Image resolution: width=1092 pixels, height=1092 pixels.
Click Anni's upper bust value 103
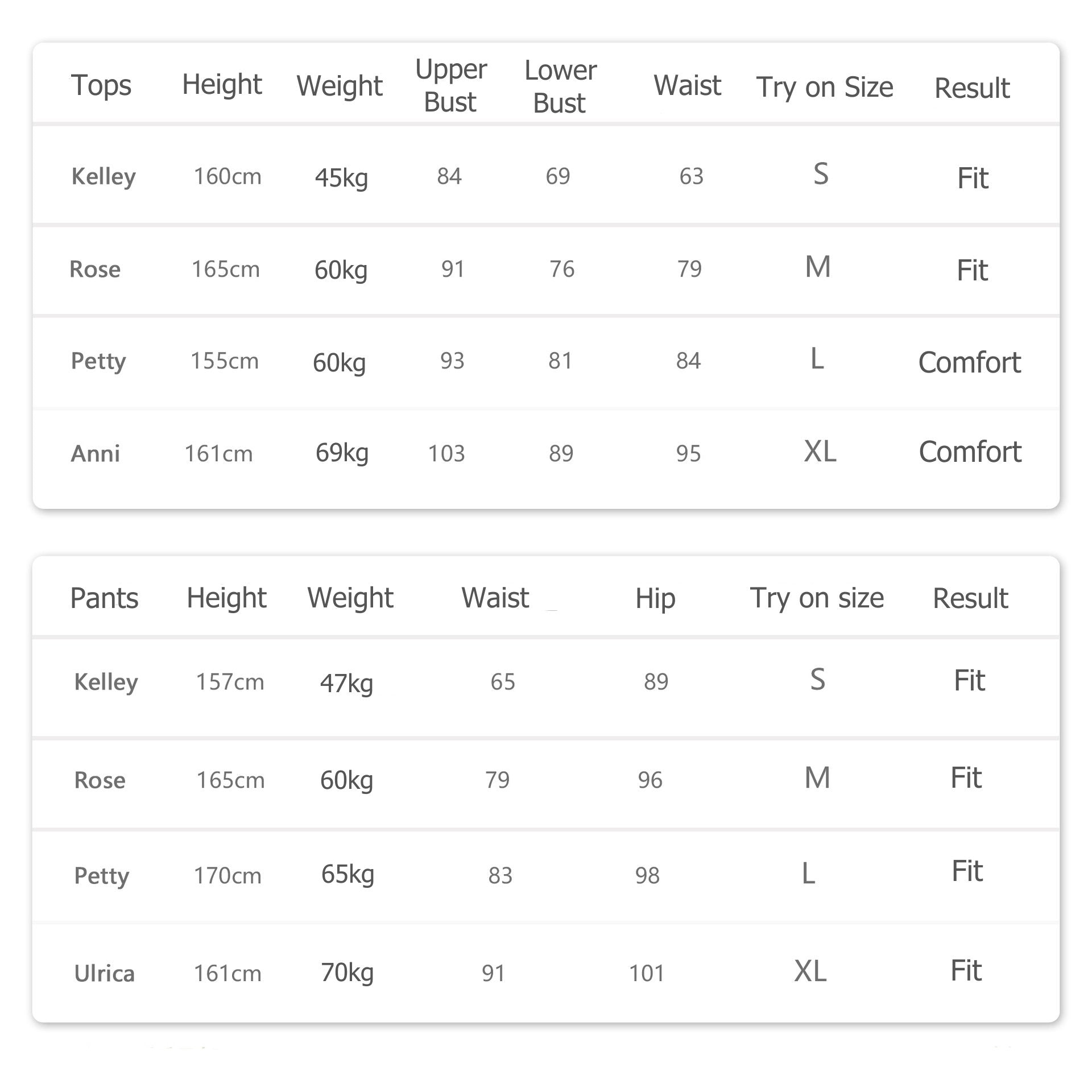pyautogui.click(x=446, y=454)
